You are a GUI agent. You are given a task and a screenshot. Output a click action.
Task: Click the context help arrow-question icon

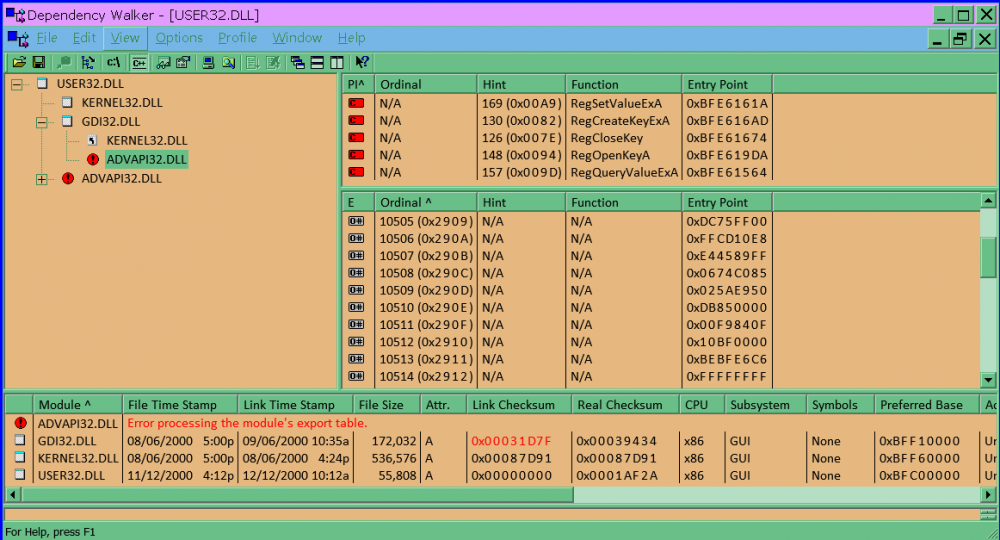(x=362, y=62)
